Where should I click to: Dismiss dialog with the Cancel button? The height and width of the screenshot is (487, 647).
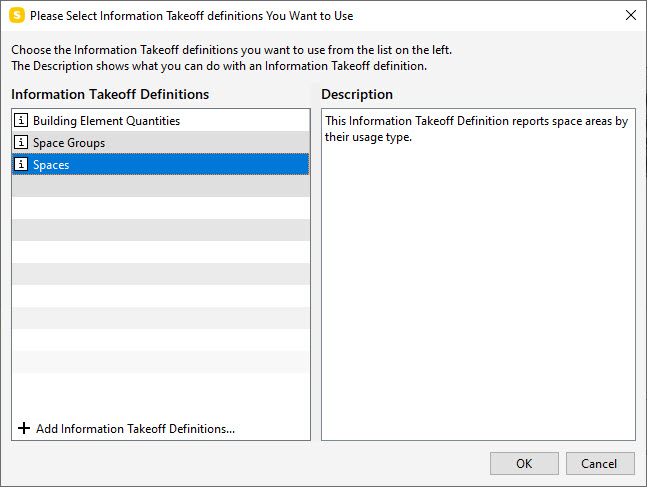[600, 463]
